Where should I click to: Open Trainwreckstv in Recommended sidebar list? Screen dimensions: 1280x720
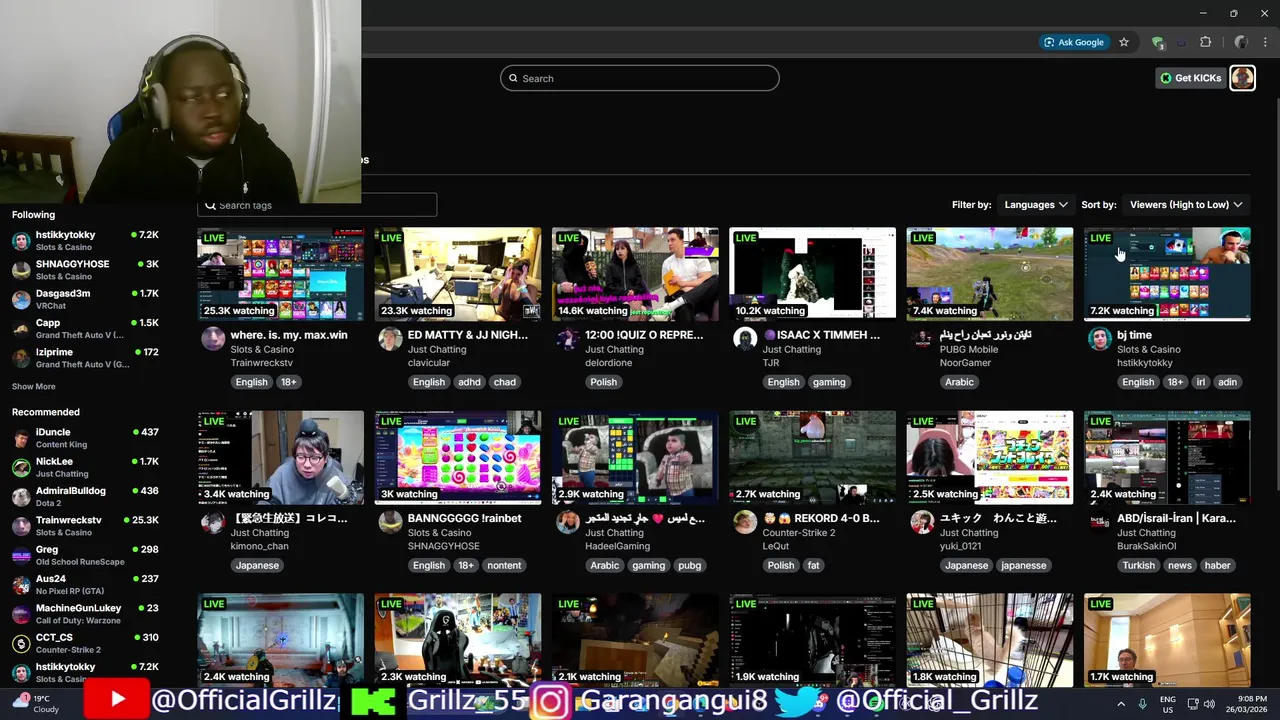[x=85, y=526]
